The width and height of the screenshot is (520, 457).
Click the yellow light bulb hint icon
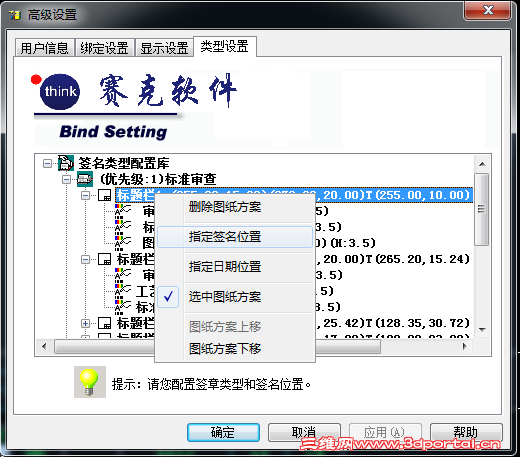point(90,382)
